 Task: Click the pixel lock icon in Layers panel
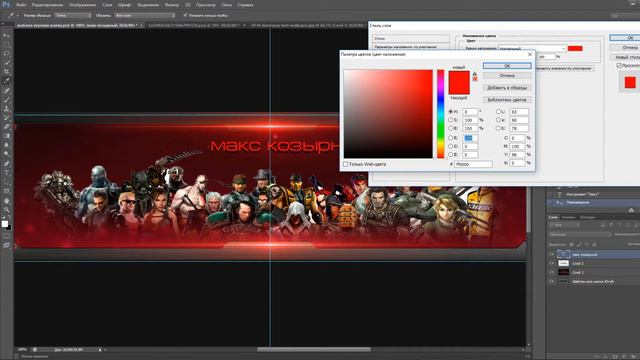[571, 244]
